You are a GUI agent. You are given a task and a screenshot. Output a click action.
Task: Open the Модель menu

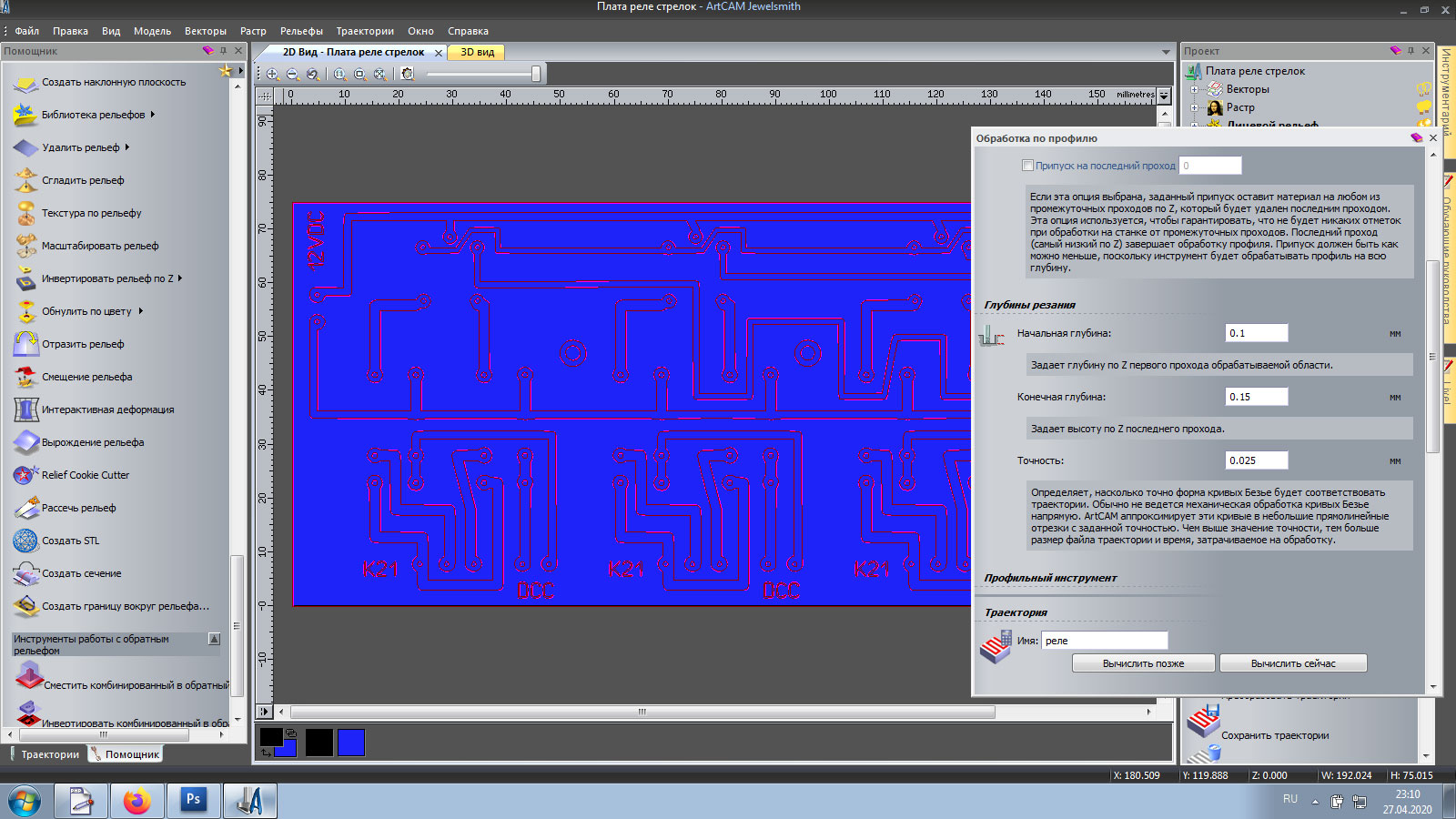pos(152,31)
